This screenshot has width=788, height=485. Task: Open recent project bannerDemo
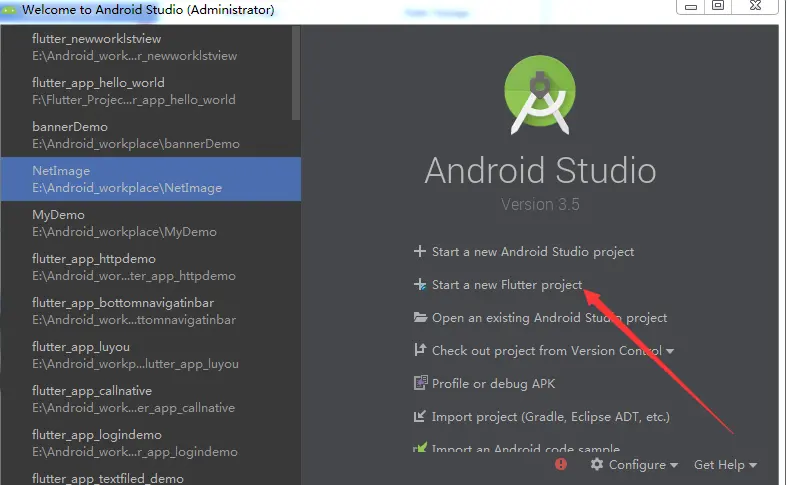151,135
